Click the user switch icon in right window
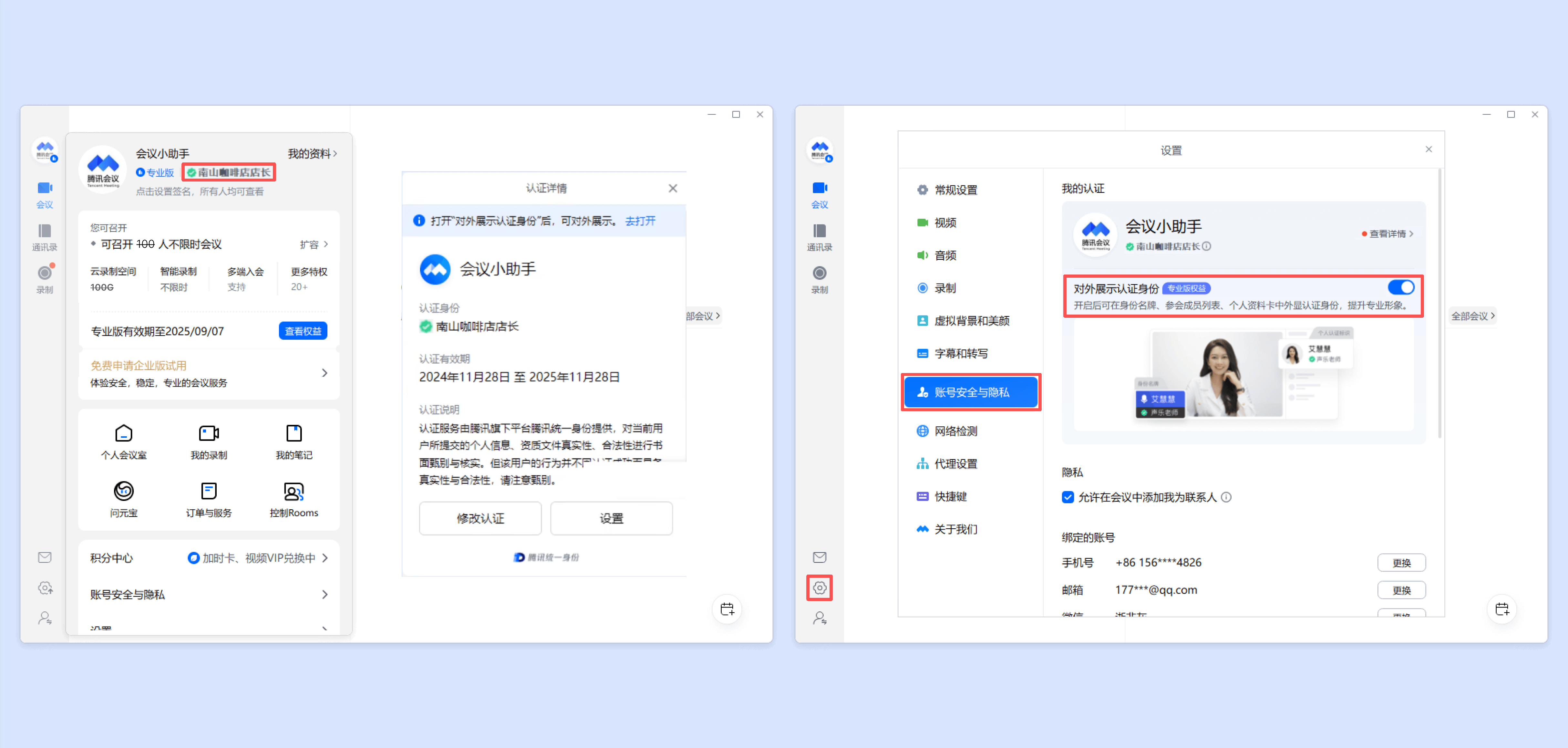1568x748 pixels. tap(820, 618)
